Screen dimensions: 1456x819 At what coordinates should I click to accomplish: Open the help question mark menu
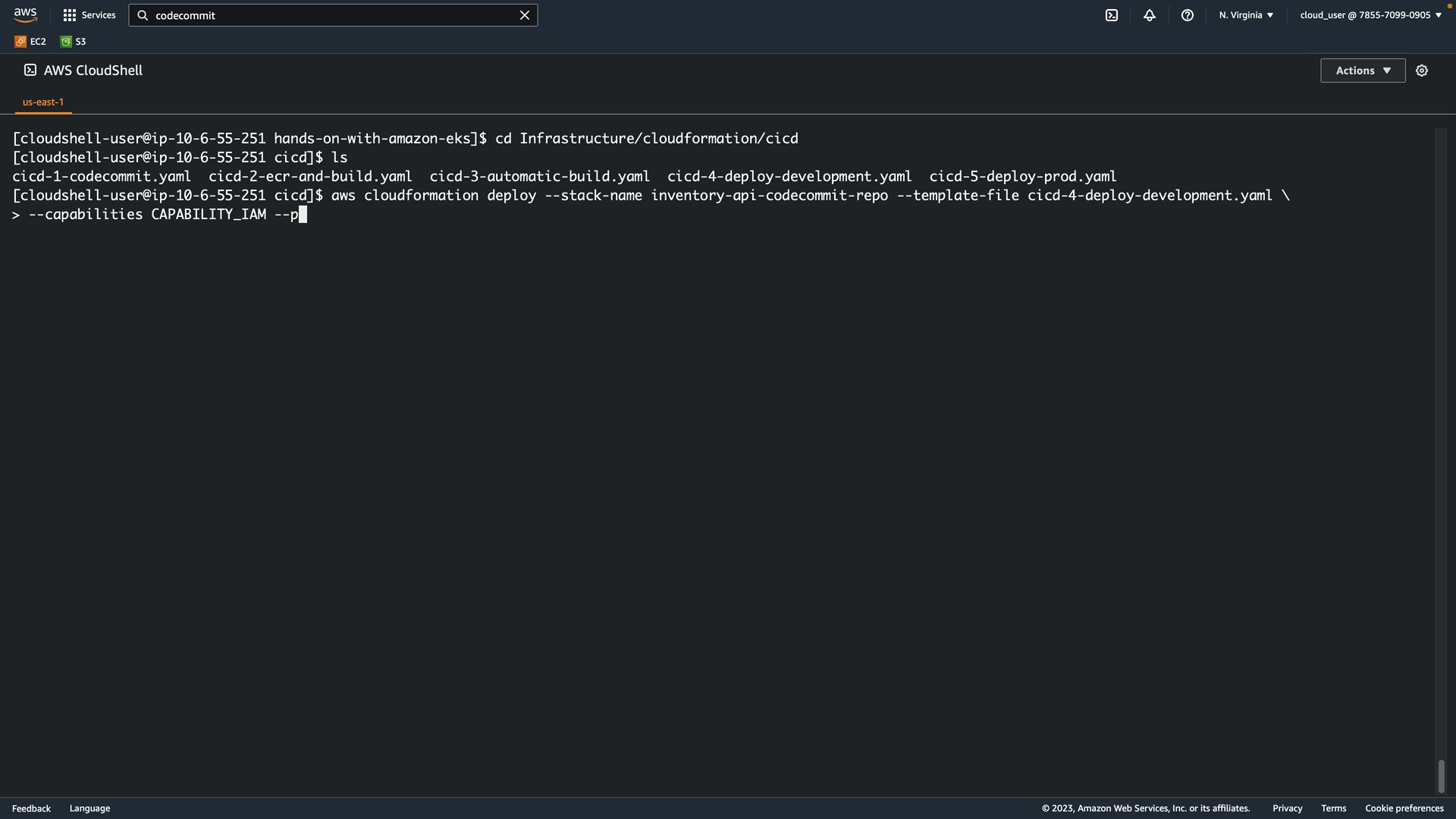point(1188,15)
